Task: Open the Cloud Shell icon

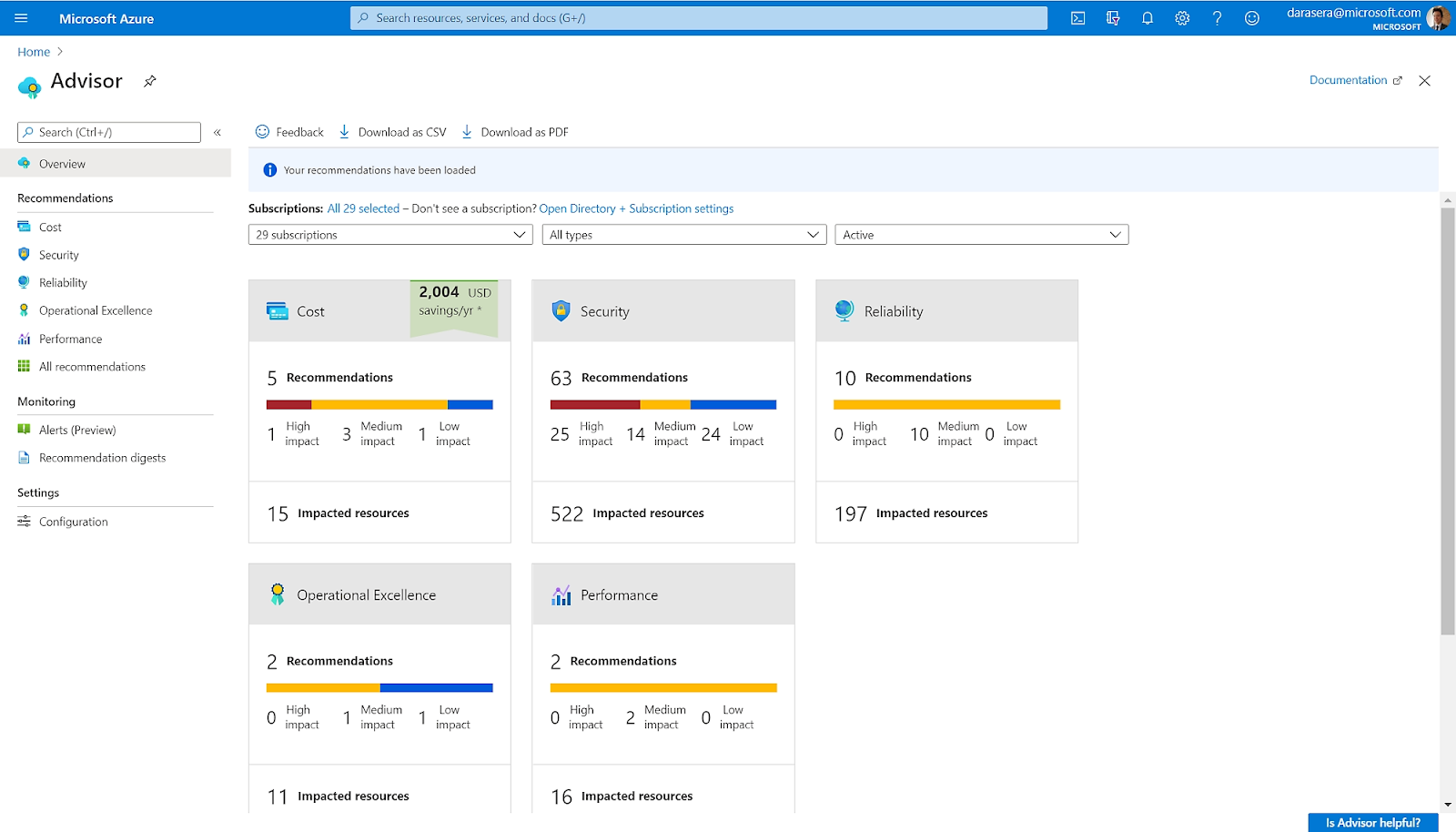Action: pyautogui.click(x=1077, y=17)
